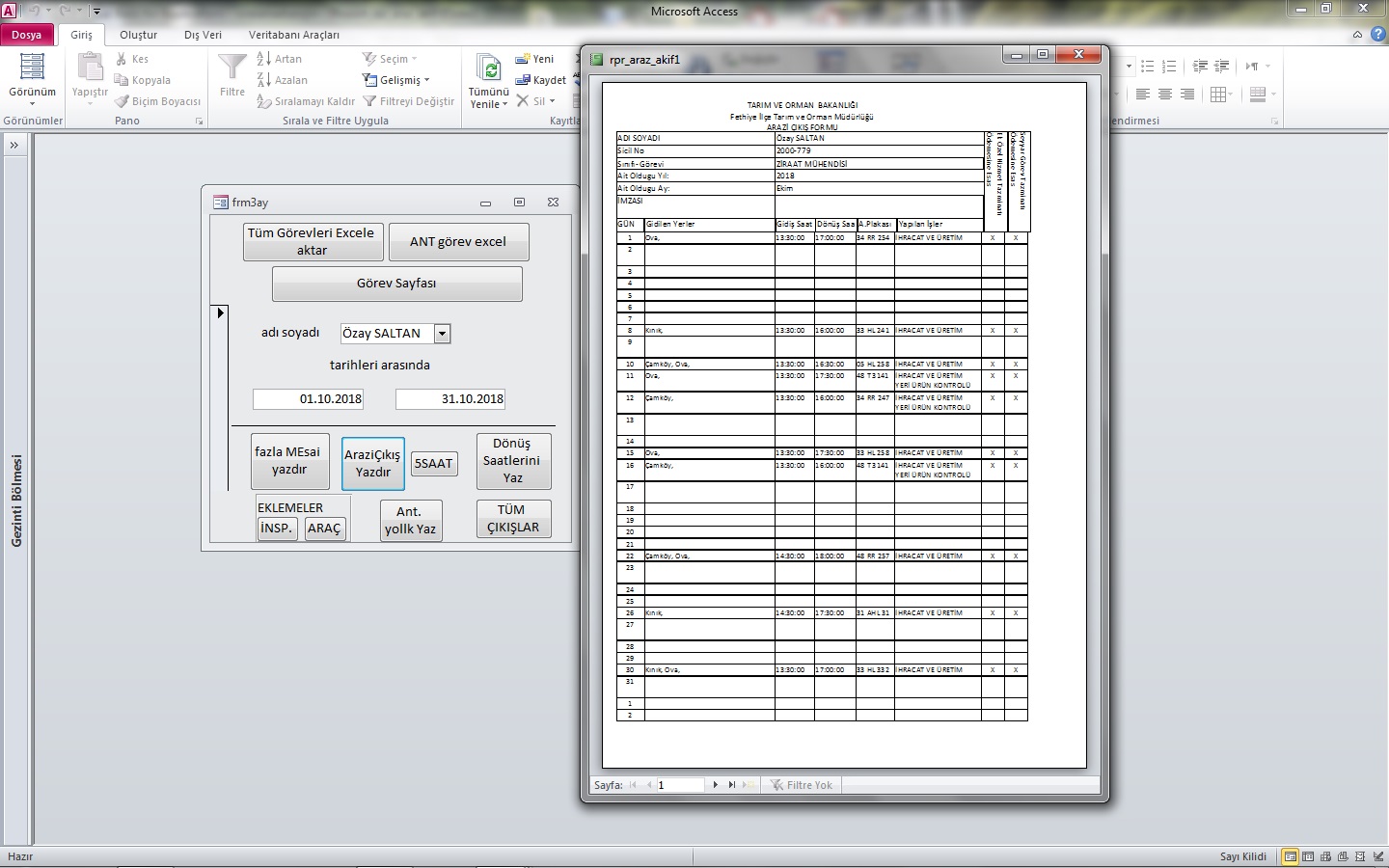Switch to Datasheet View in status bar
Image resolution: width=1389 pixels, height=868 pixels.
pos(1308,856)
